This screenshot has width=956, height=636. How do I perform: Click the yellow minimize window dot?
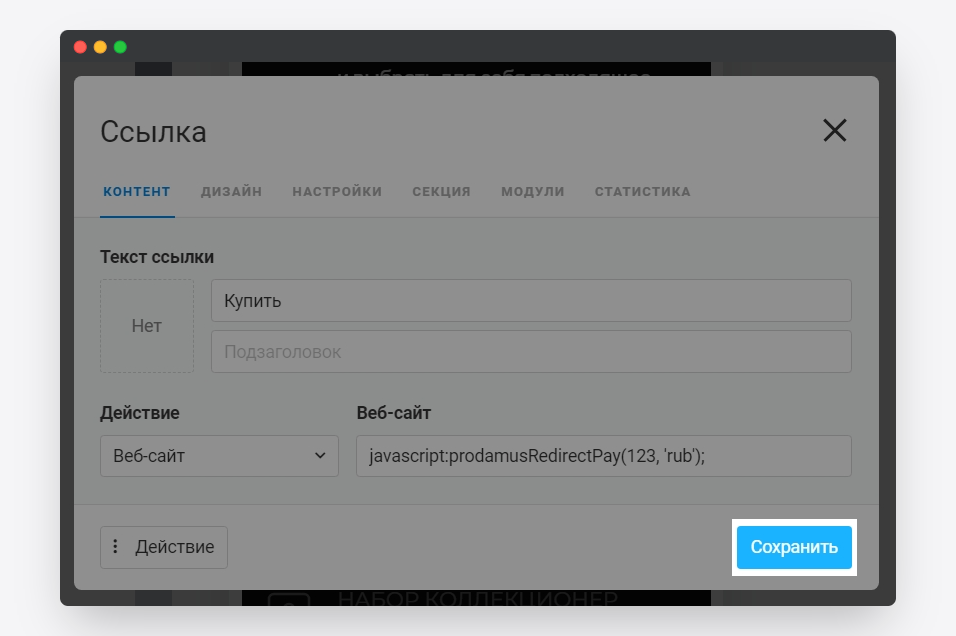100,47
